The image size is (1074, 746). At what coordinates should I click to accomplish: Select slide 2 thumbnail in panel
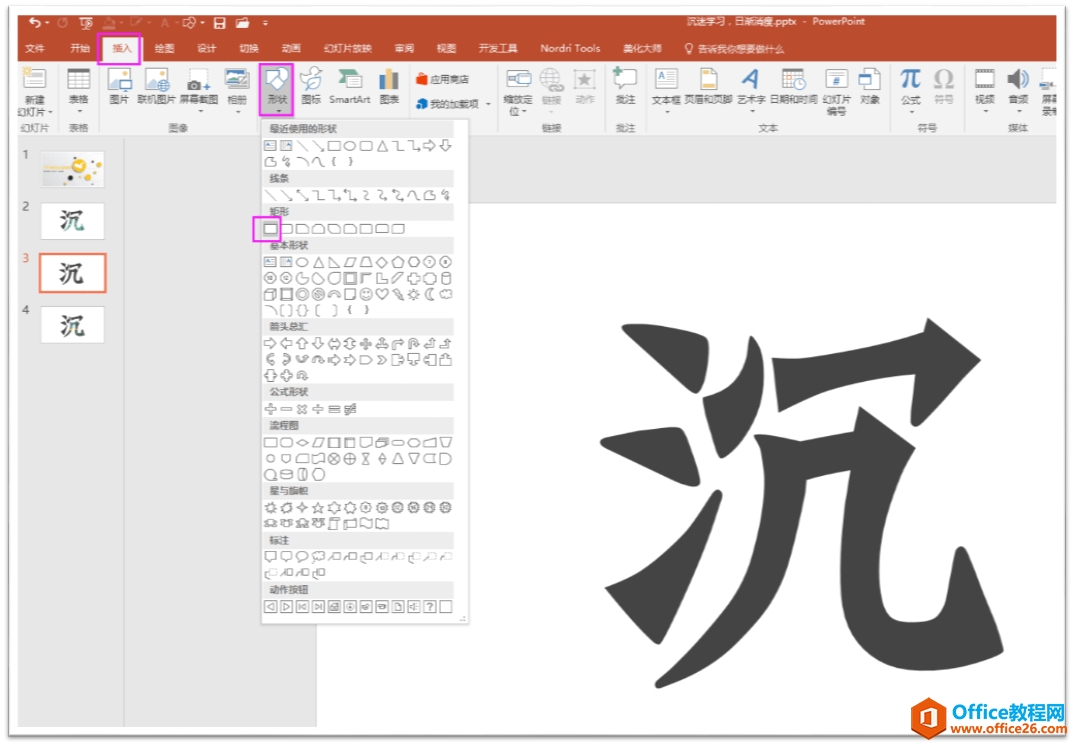point(72,221)
